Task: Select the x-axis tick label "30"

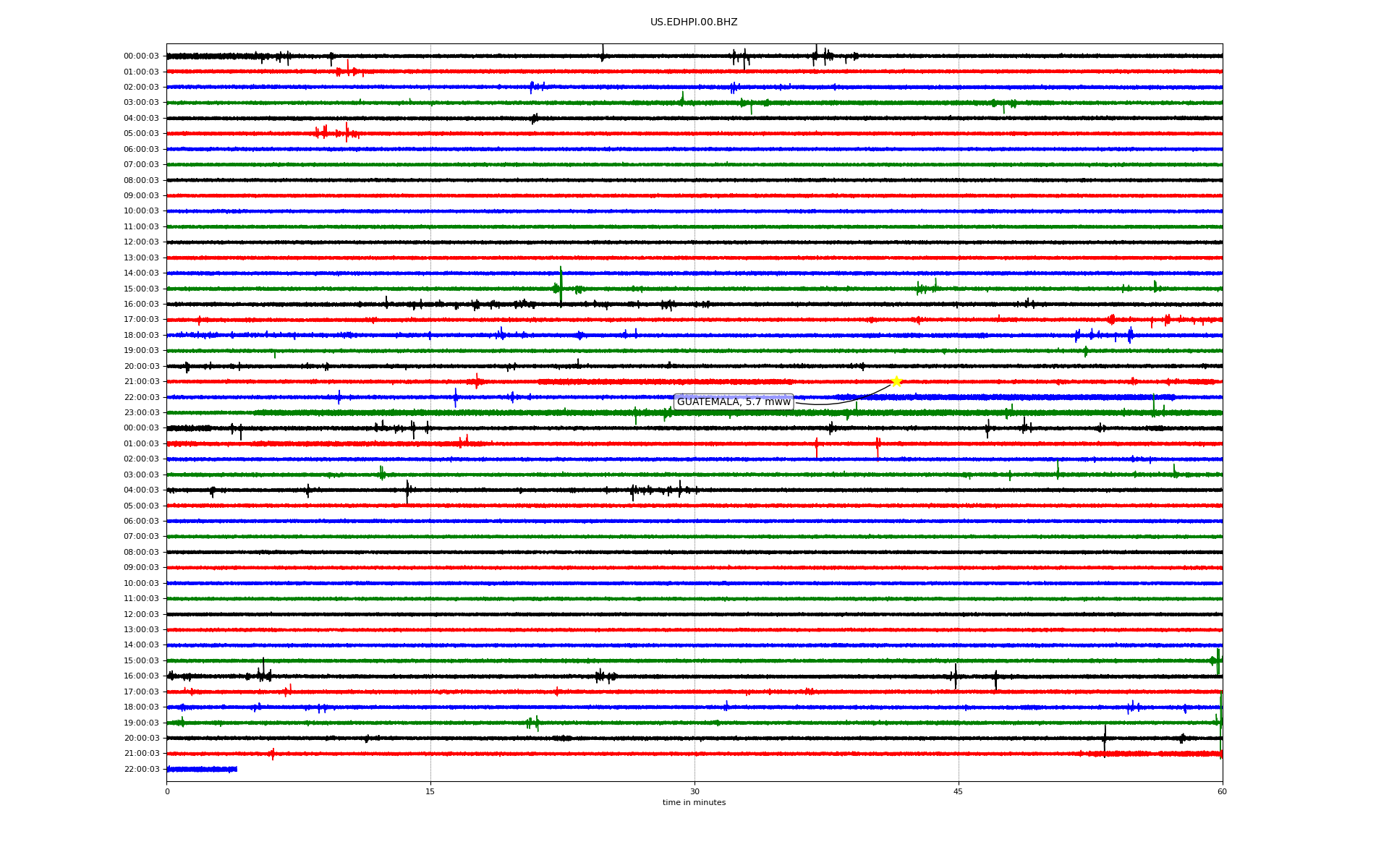Action: coord(694,791)
